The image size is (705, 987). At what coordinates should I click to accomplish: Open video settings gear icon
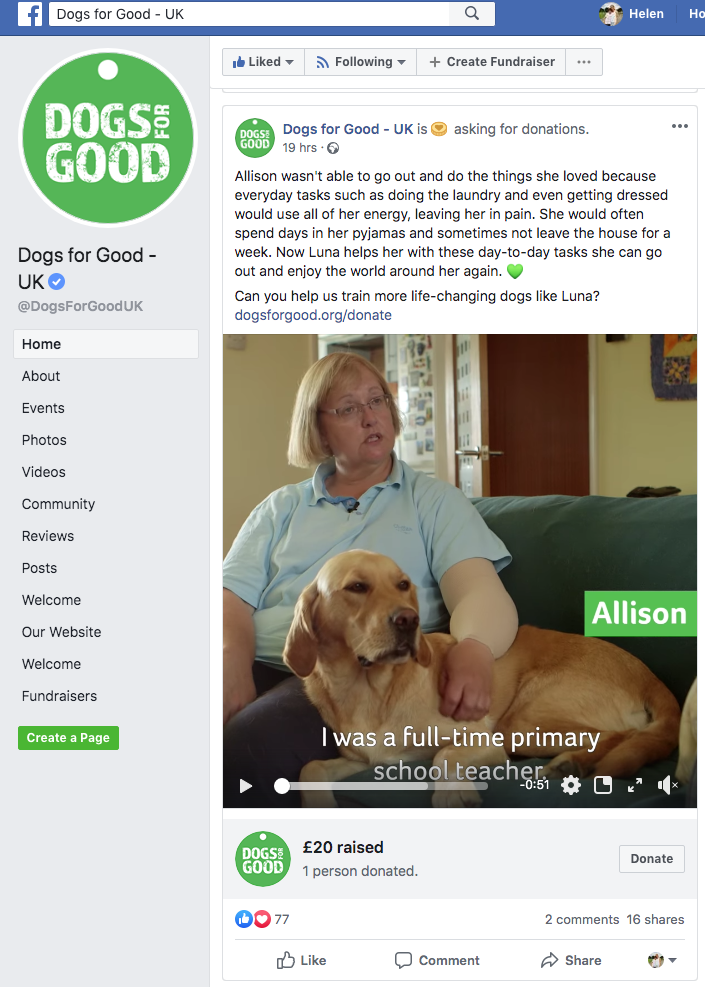[x=571, y=785]
